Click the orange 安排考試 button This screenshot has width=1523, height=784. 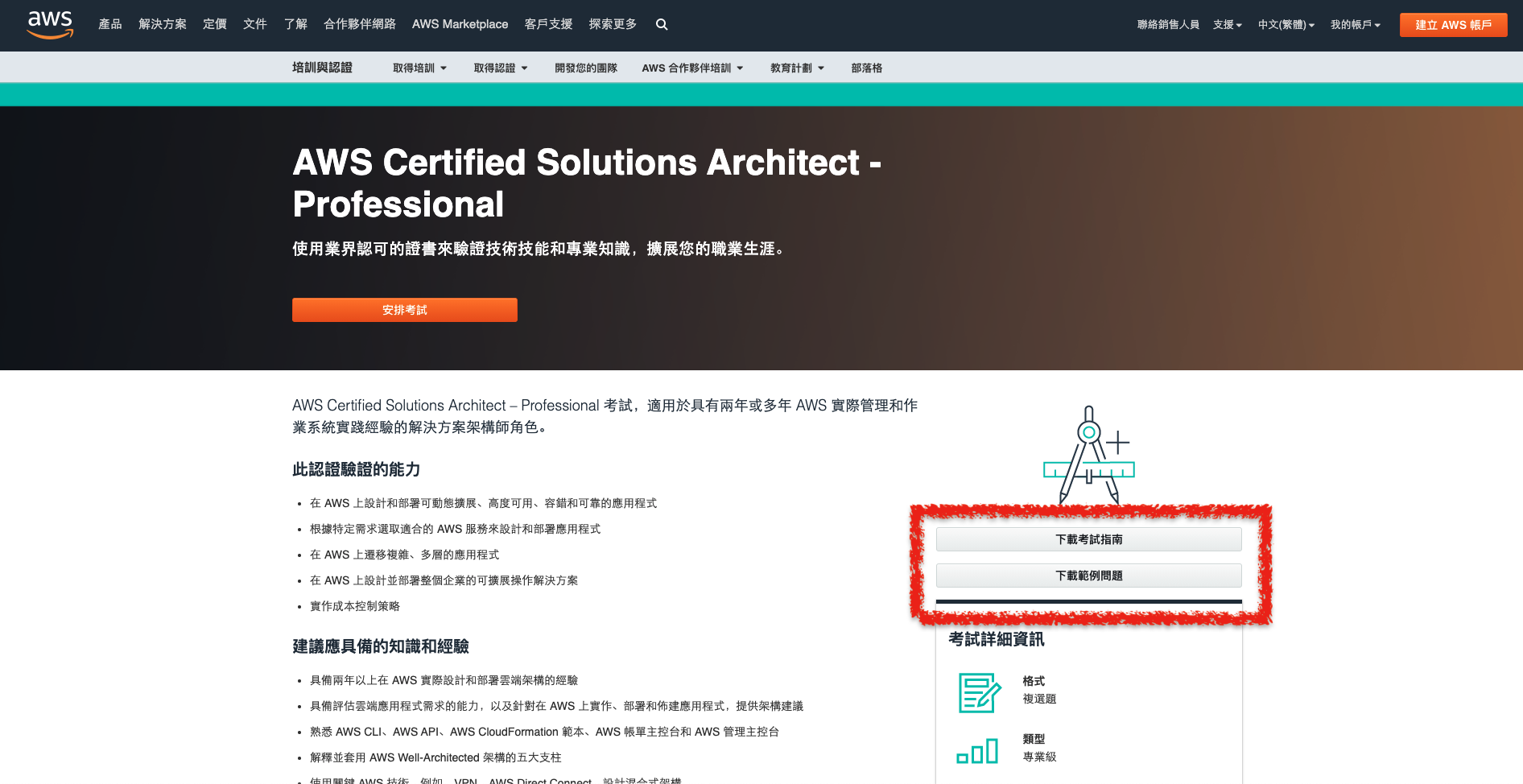tap(404, 309)
